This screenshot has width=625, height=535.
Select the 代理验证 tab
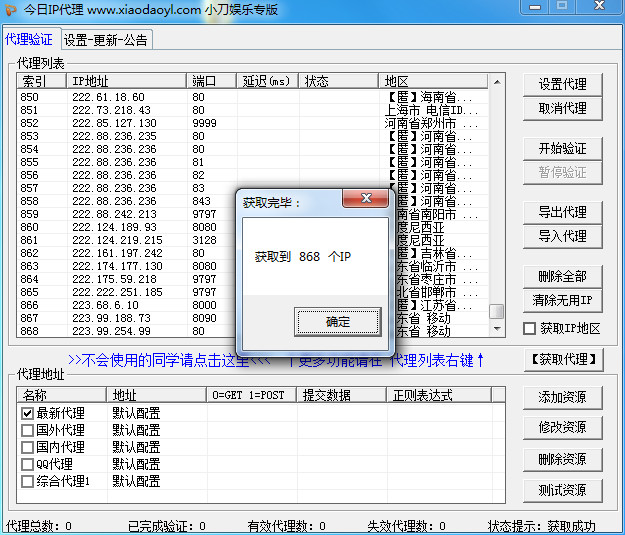pos(29,40)
